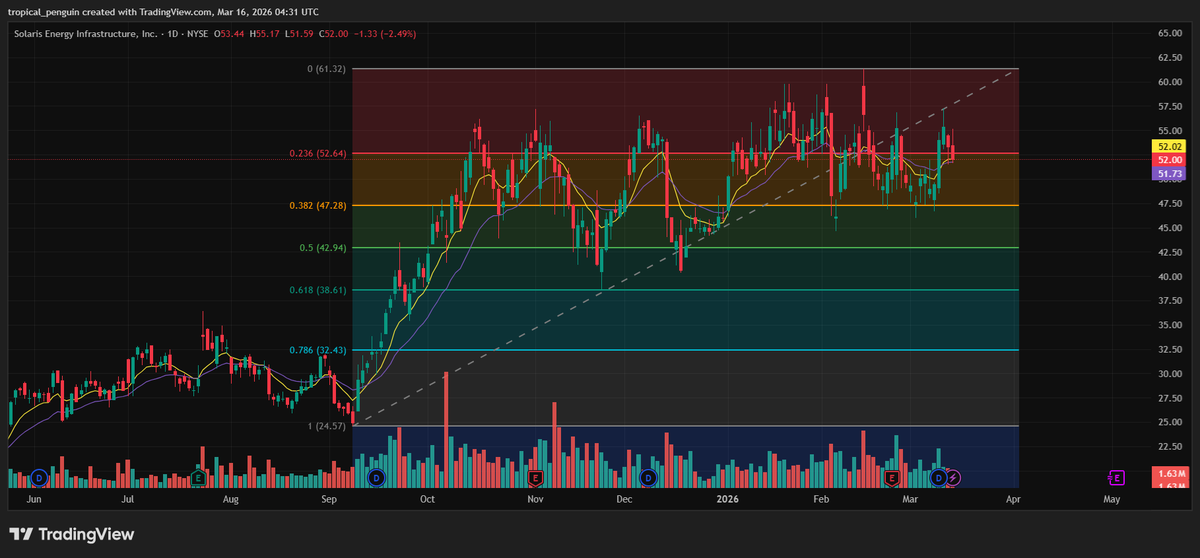Image resolution: width=1200 pixels, height=558 pixels.
Task: Click the May label on time axis
Action: pos(1111,497)
